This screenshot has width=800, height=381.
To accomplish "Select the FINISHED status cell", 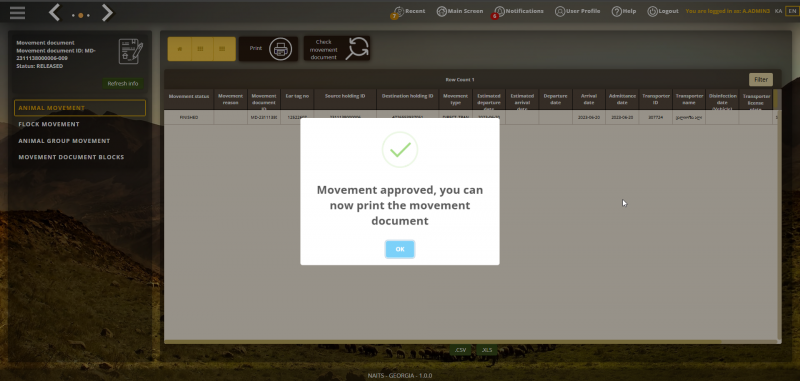I will coord(189,117).
